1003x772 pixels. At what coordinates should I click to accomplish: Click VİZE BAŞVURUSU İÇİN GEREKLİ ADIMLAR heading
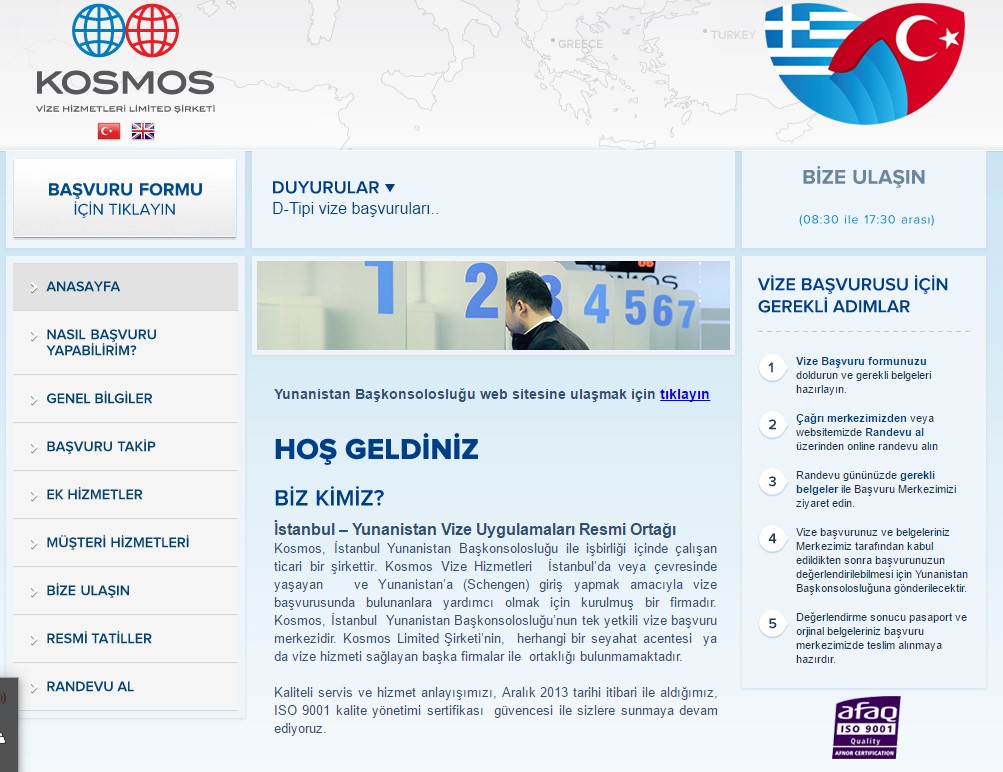coord(853,295)
